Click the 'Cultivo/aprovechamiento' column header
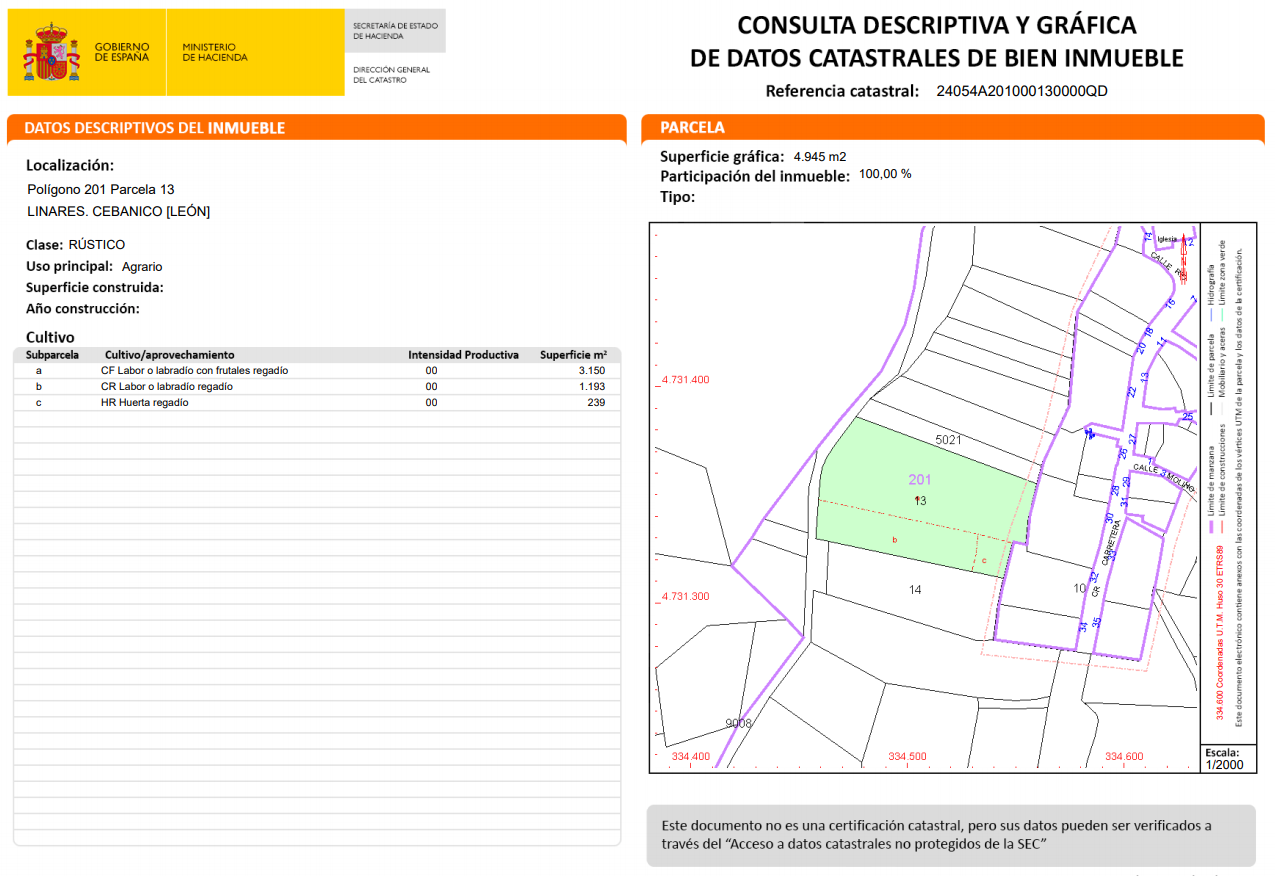Viewport: 1275px width, 876px height. (x=170, y=355)
